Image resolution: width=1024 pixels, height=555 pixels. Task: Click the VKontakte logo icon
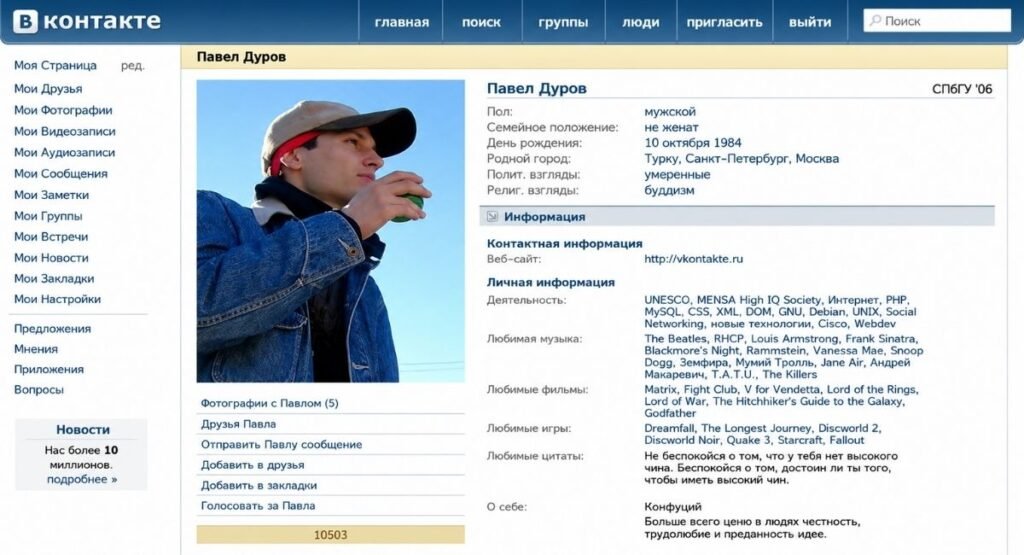(25, 21)
